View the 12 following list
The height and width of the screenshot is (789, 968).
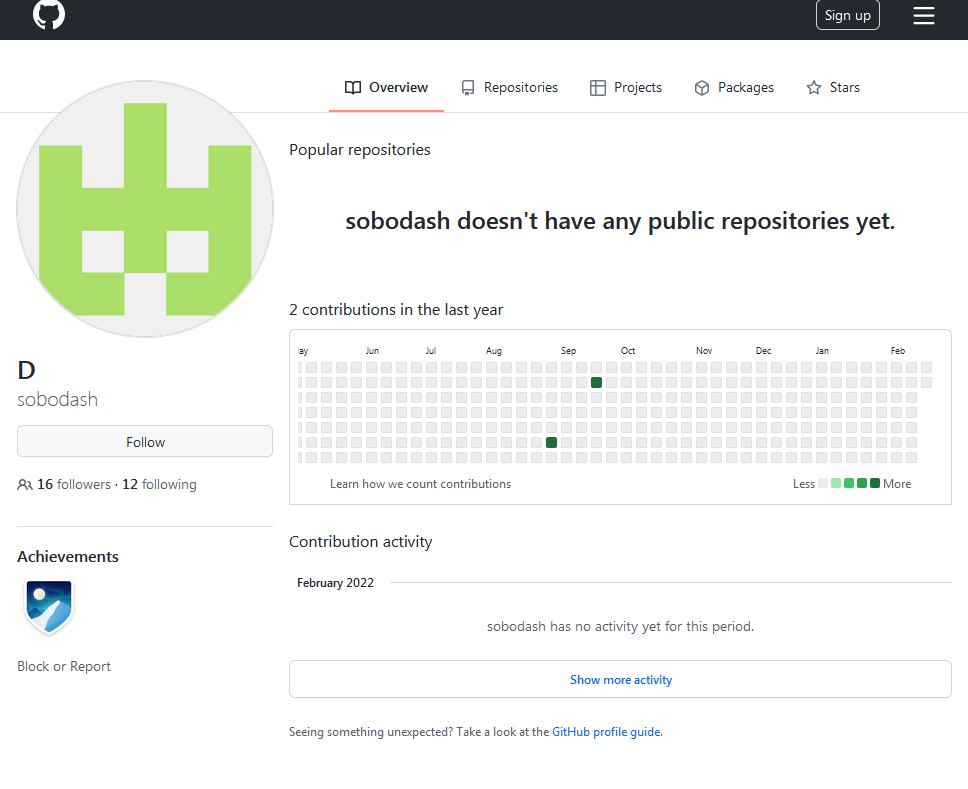coord(159,485)
